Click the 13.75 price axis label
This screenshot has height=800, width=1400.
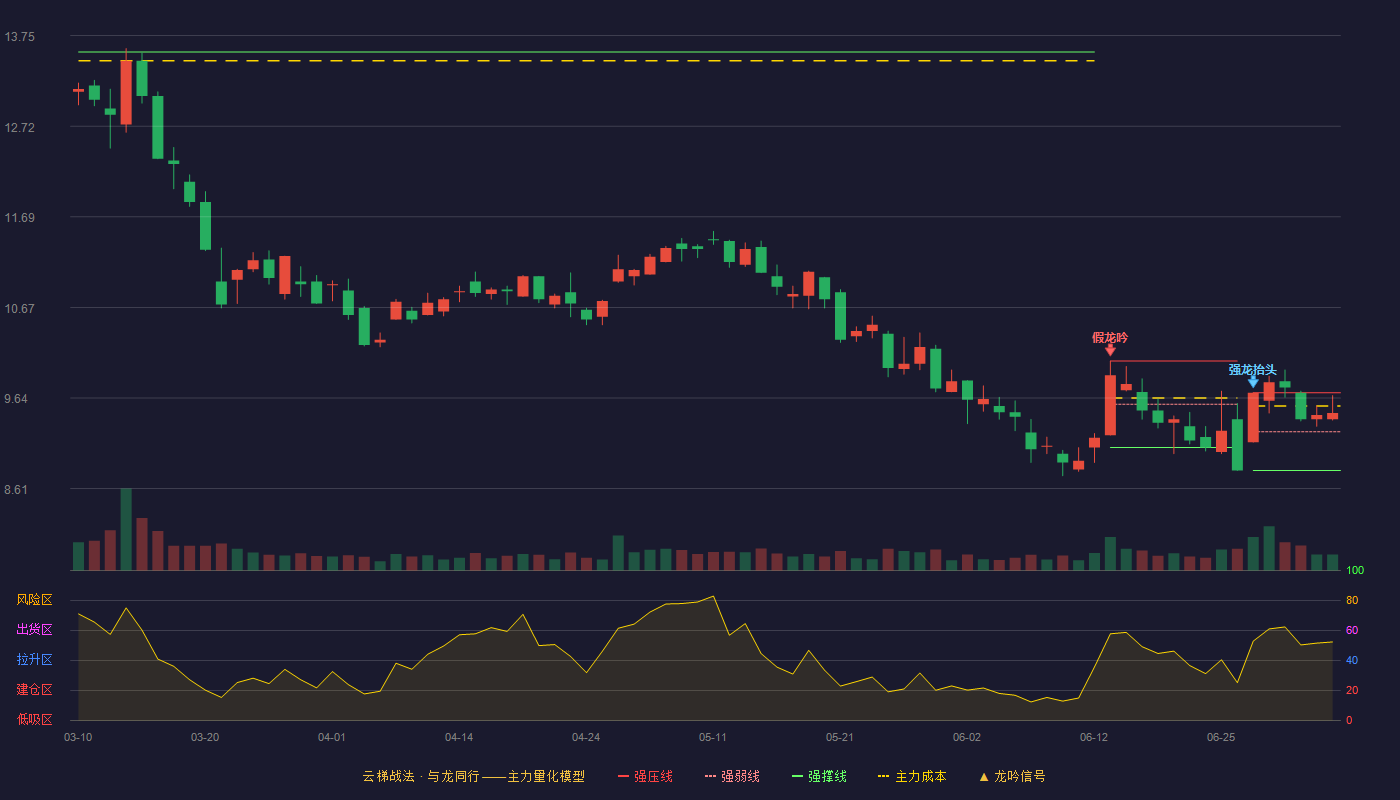20,37
